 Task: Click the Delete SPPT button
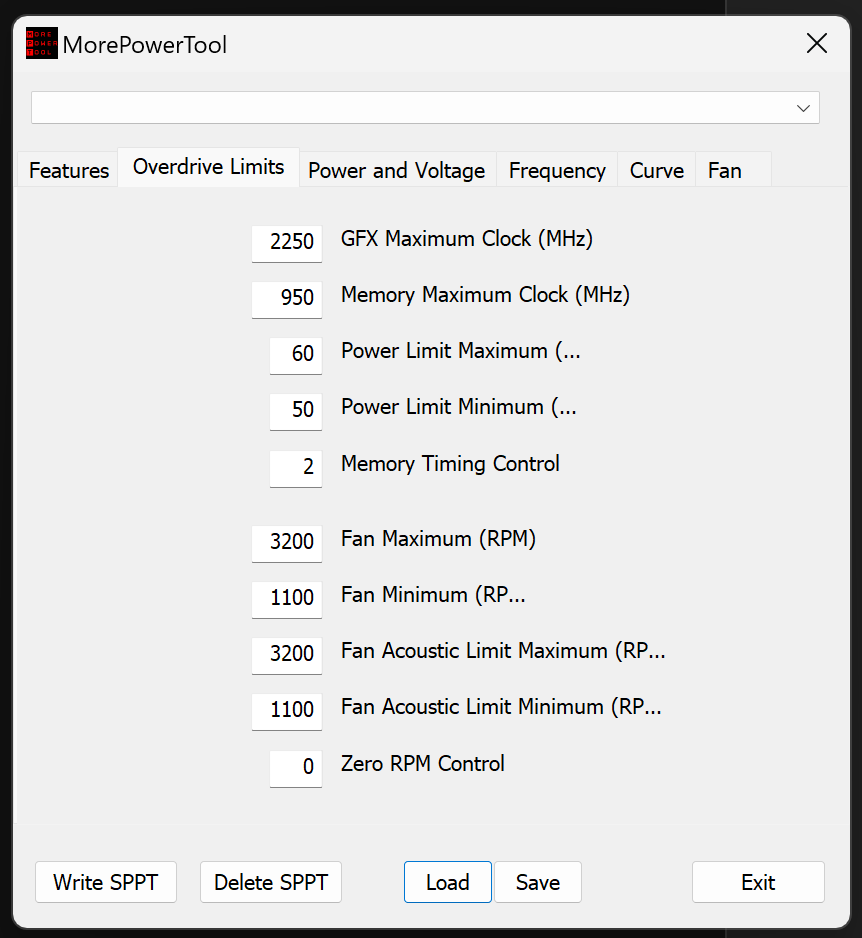point(270,882)
